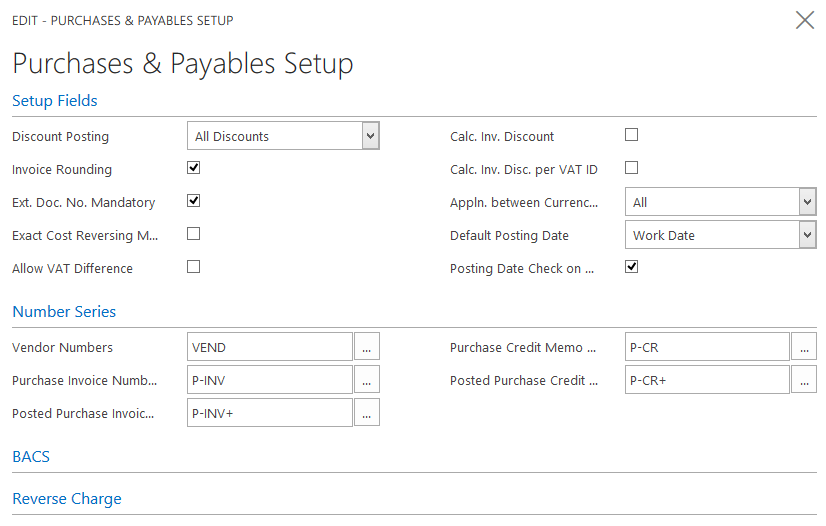The image size is (826, 526).
Task: Expand the Reverse Charge section
Action: 67,499
